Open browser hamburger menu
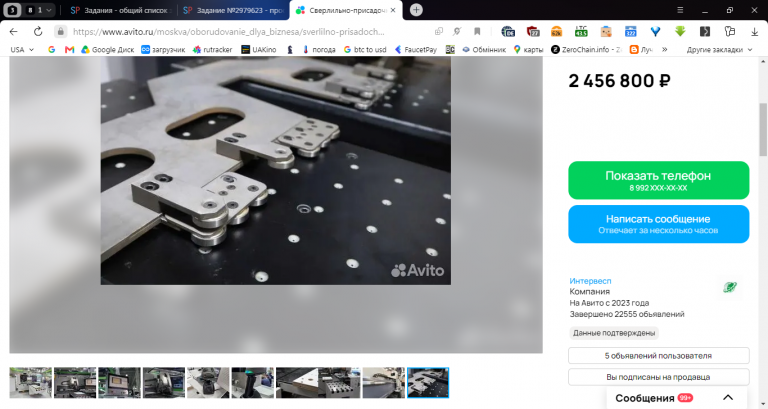 [680, 10]
